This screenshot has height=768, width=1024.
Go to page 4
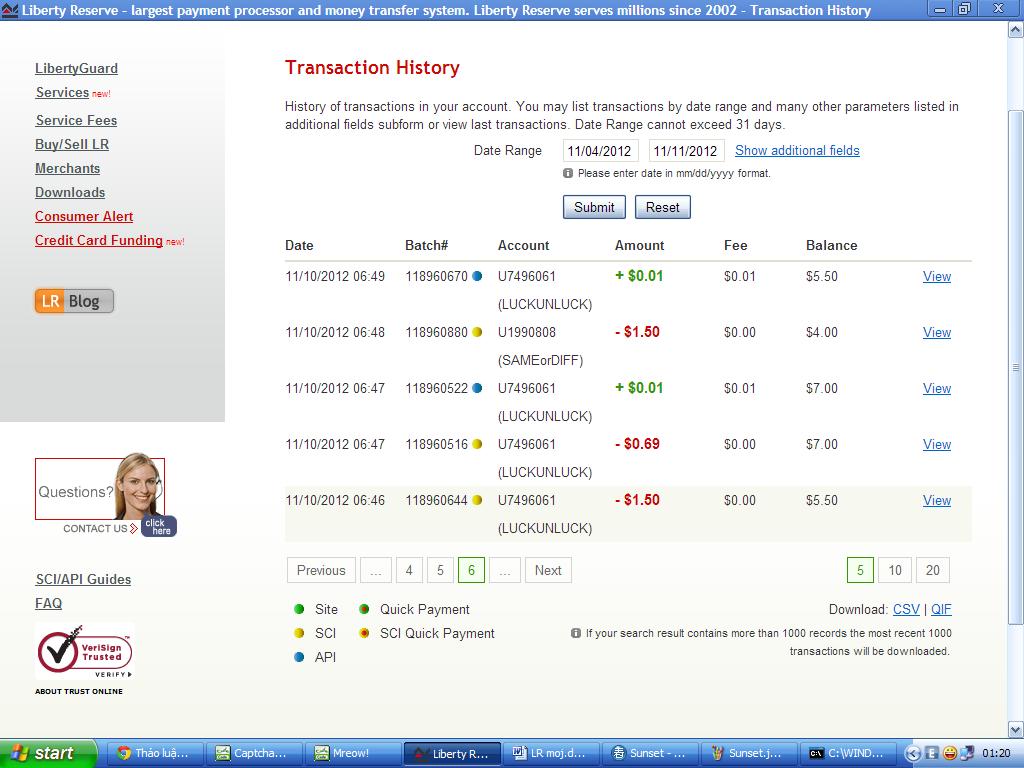409,570
